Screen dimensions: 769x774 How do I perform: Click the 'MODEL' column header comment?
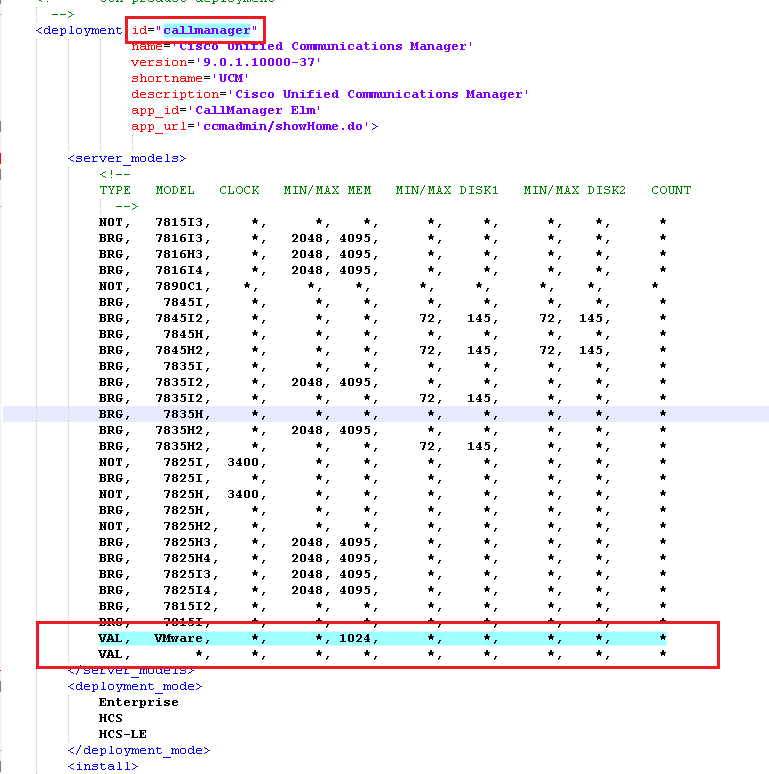click(x=175, y=190)
